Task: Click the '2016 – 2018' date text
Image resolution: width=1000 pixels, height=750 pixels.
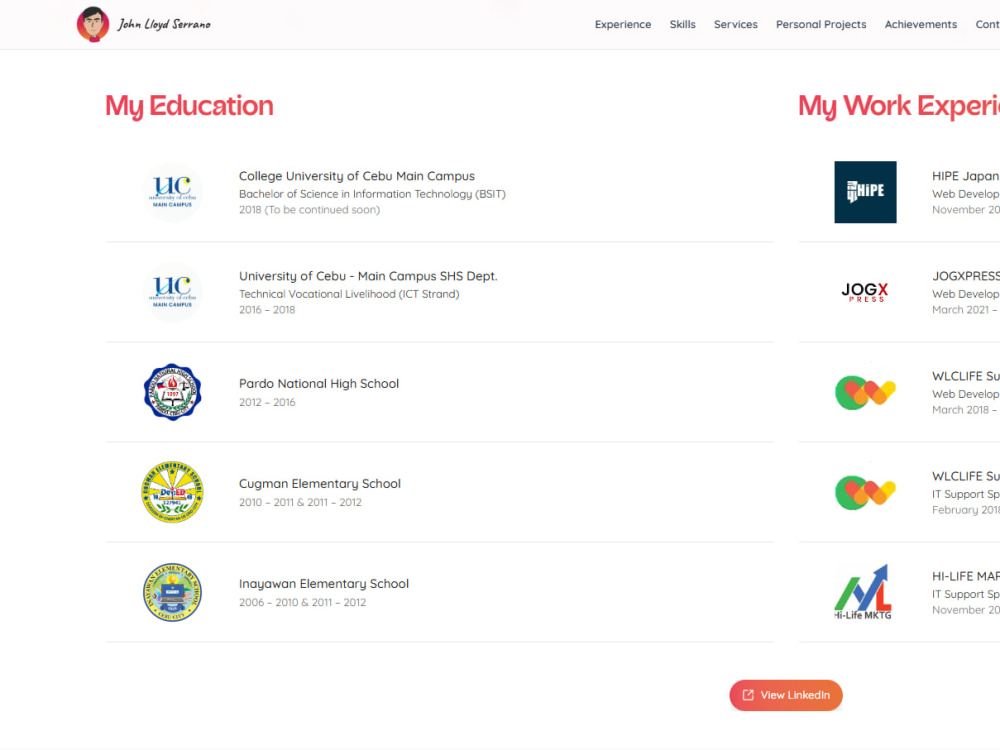Action: (267, 310)
